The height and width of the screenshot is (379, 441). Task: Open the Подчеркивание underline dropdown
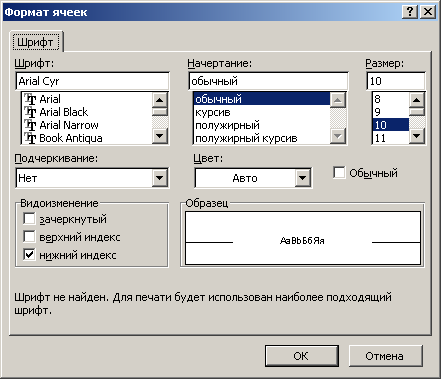pyautogui.click(x=160, y=178)
